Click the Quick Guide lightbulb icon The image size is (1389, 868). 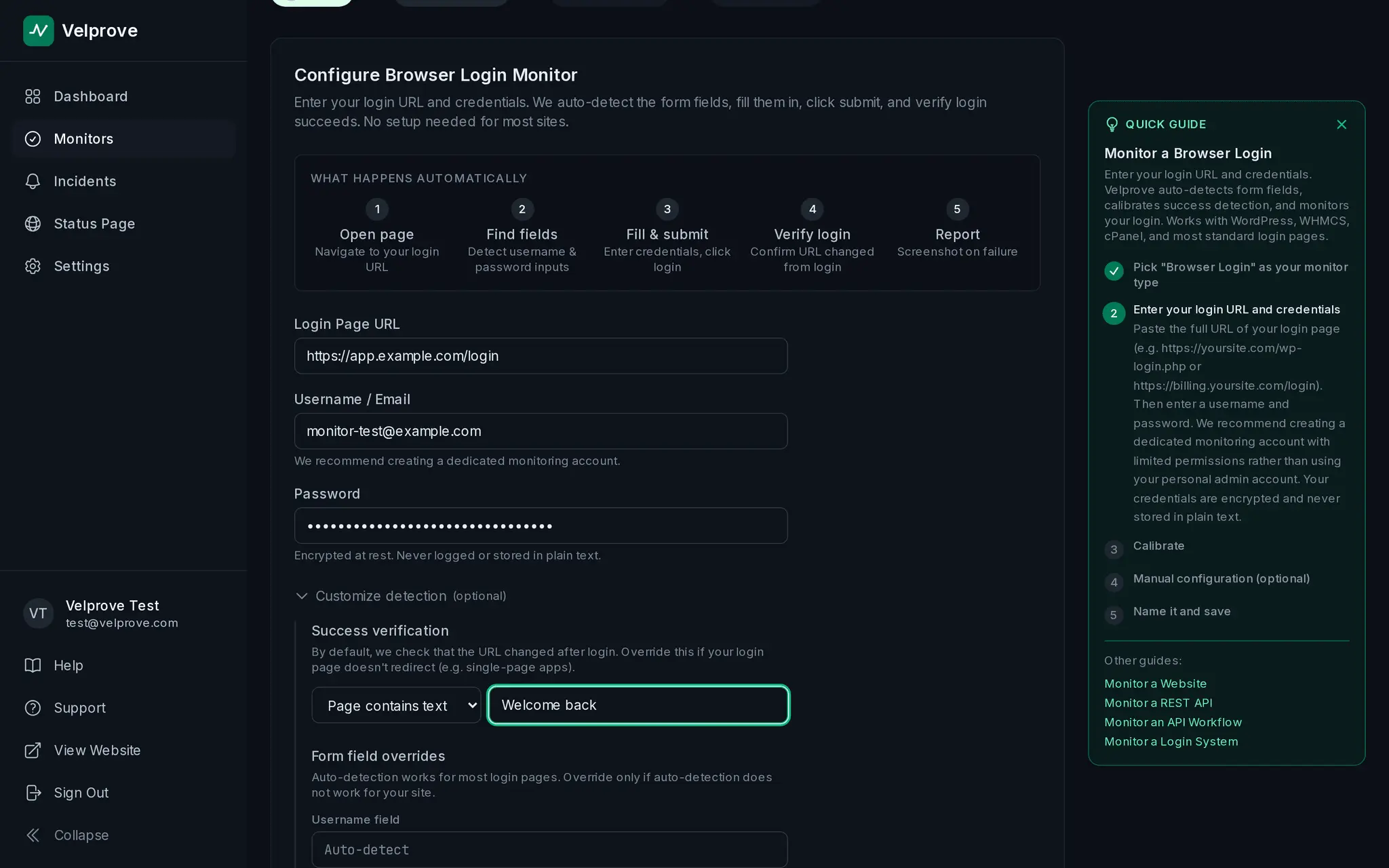(x=1112, y=124)
